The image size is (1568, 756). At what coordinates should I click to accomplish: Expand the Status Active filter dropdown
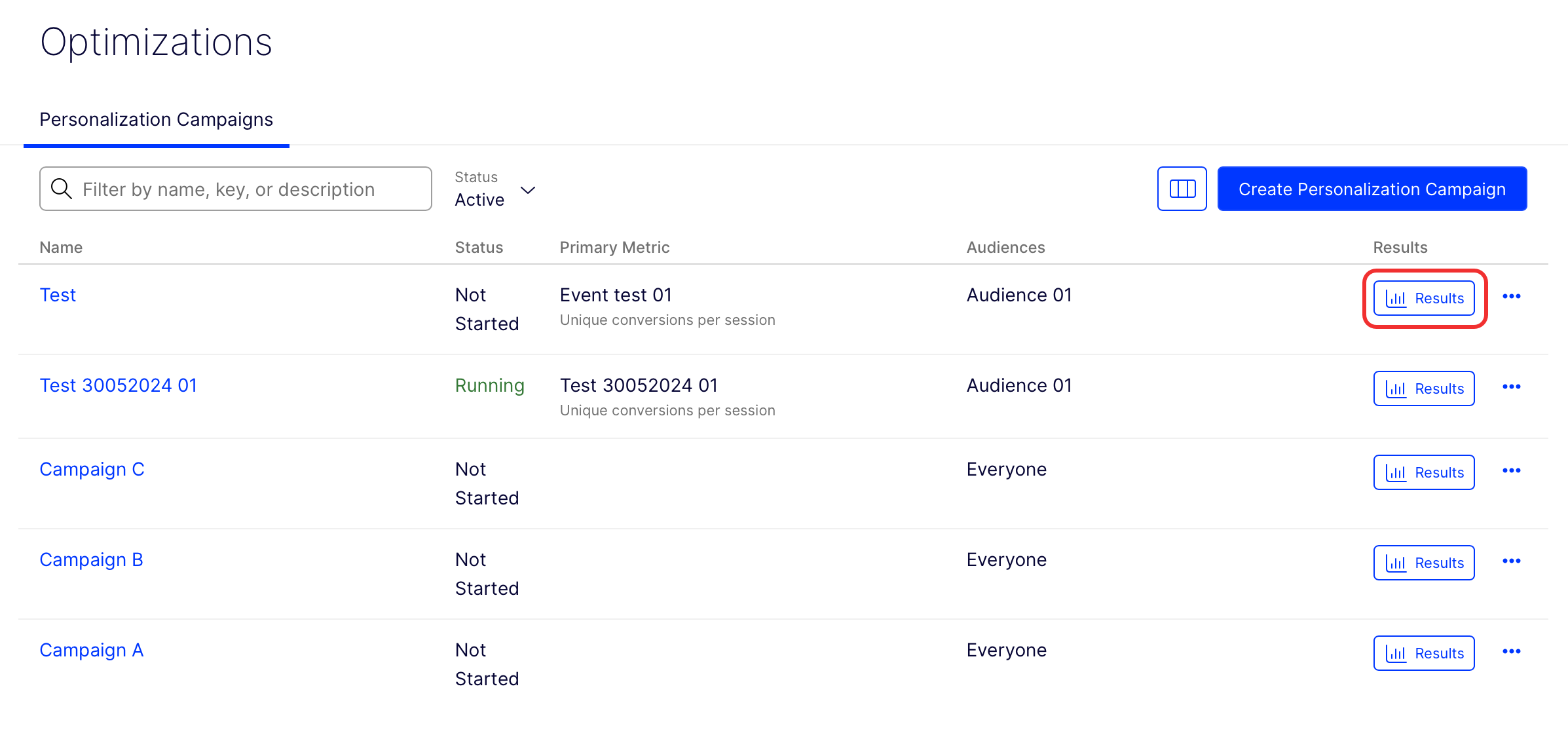coord(496,190)
